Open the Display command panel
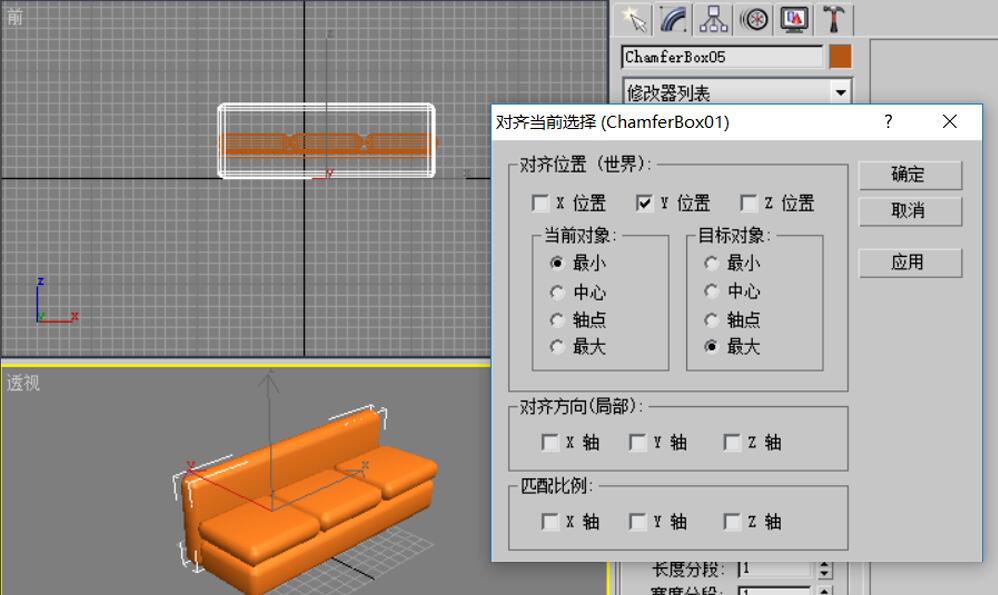The width and height of the screenshot is (998, 595). pos(793,18)
